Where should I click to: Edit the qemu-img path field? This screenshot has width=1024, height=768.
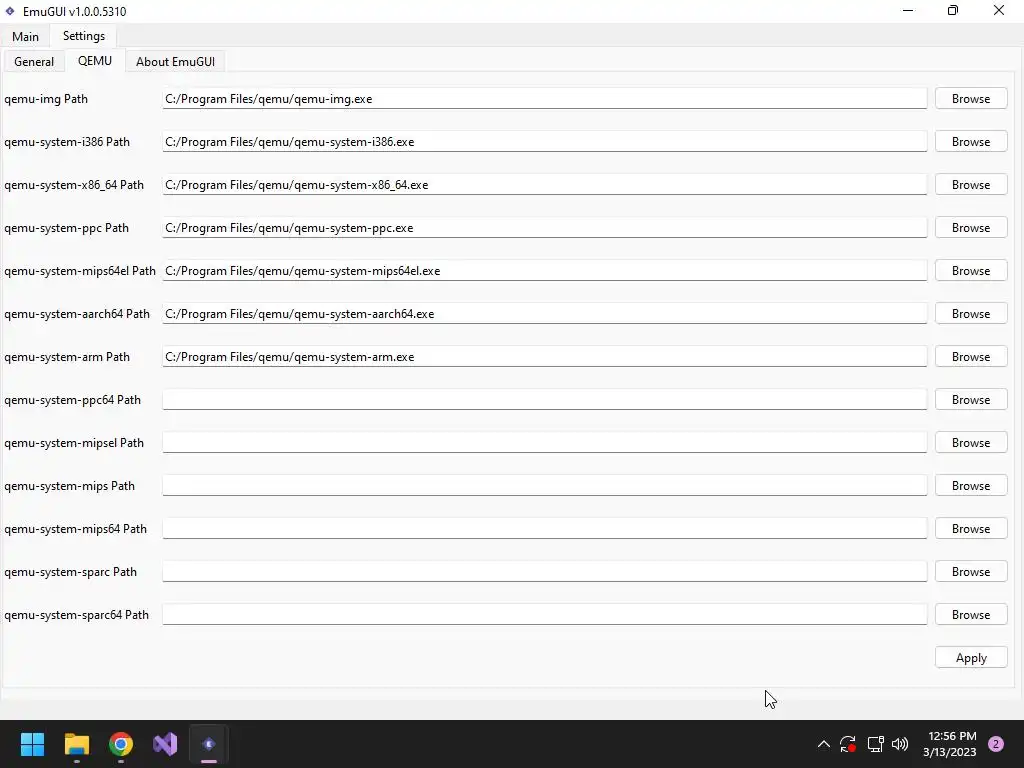point(545,99)
